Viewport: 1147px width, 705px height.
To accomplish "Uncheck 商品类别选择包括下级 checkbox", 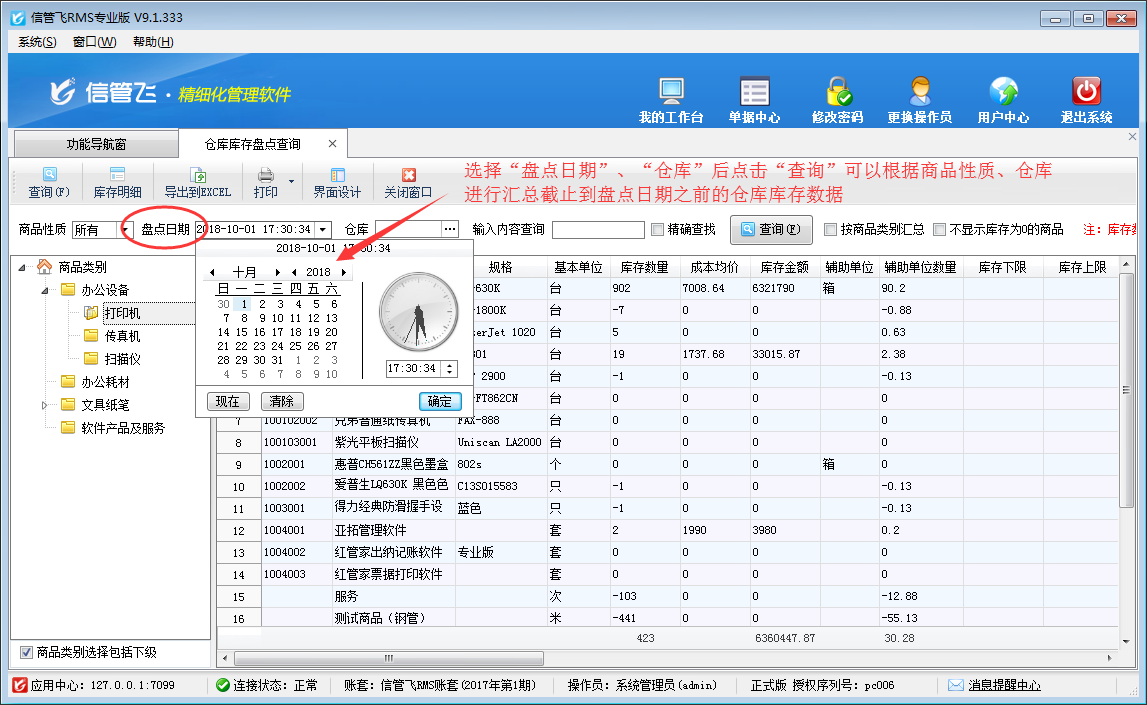I will click(x=27, y=653).
